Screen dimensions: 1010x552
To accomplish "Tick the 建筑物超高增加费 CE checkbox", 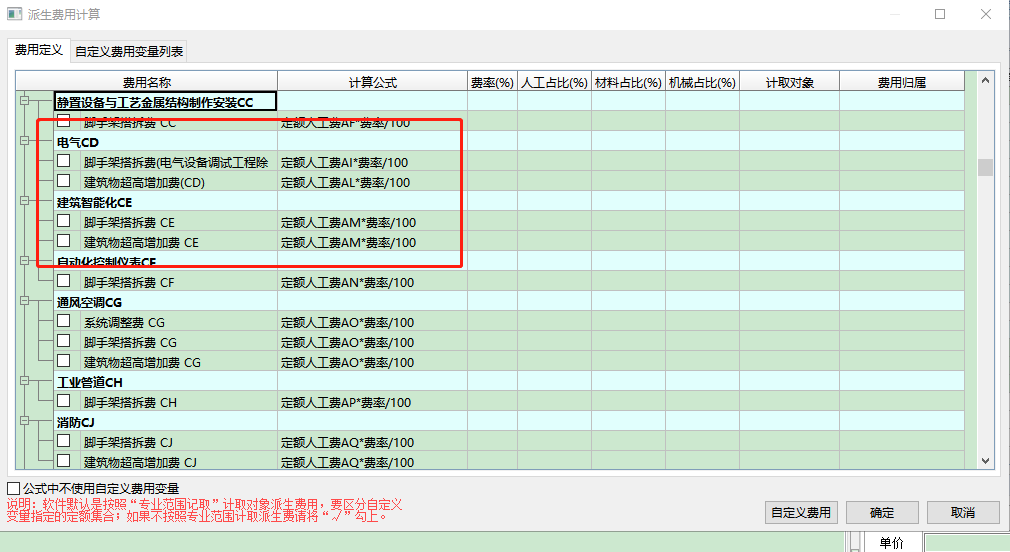I will point(64,240).
